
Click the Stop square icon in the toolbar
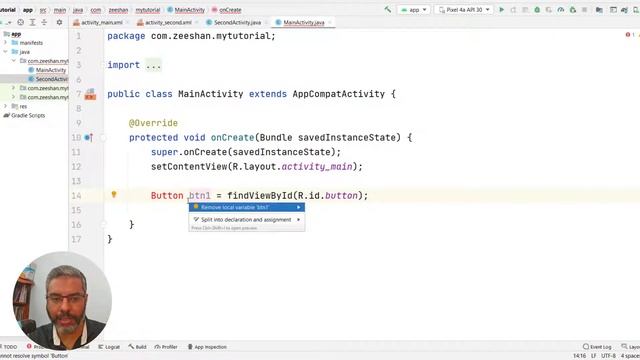584,9
